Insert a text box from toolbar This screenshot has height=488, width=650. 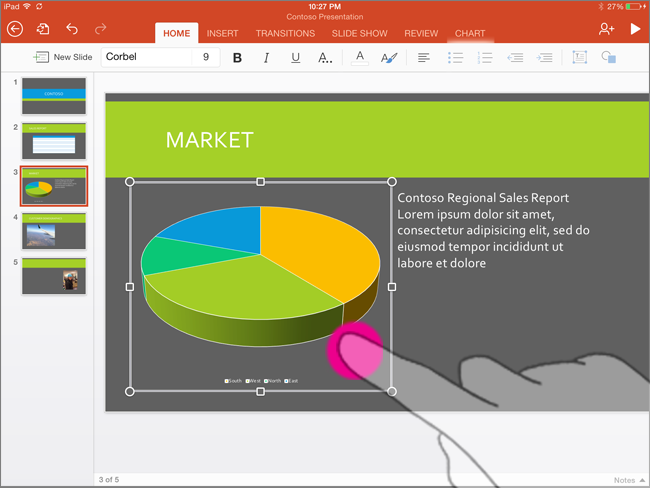click(x=579, y=58)
